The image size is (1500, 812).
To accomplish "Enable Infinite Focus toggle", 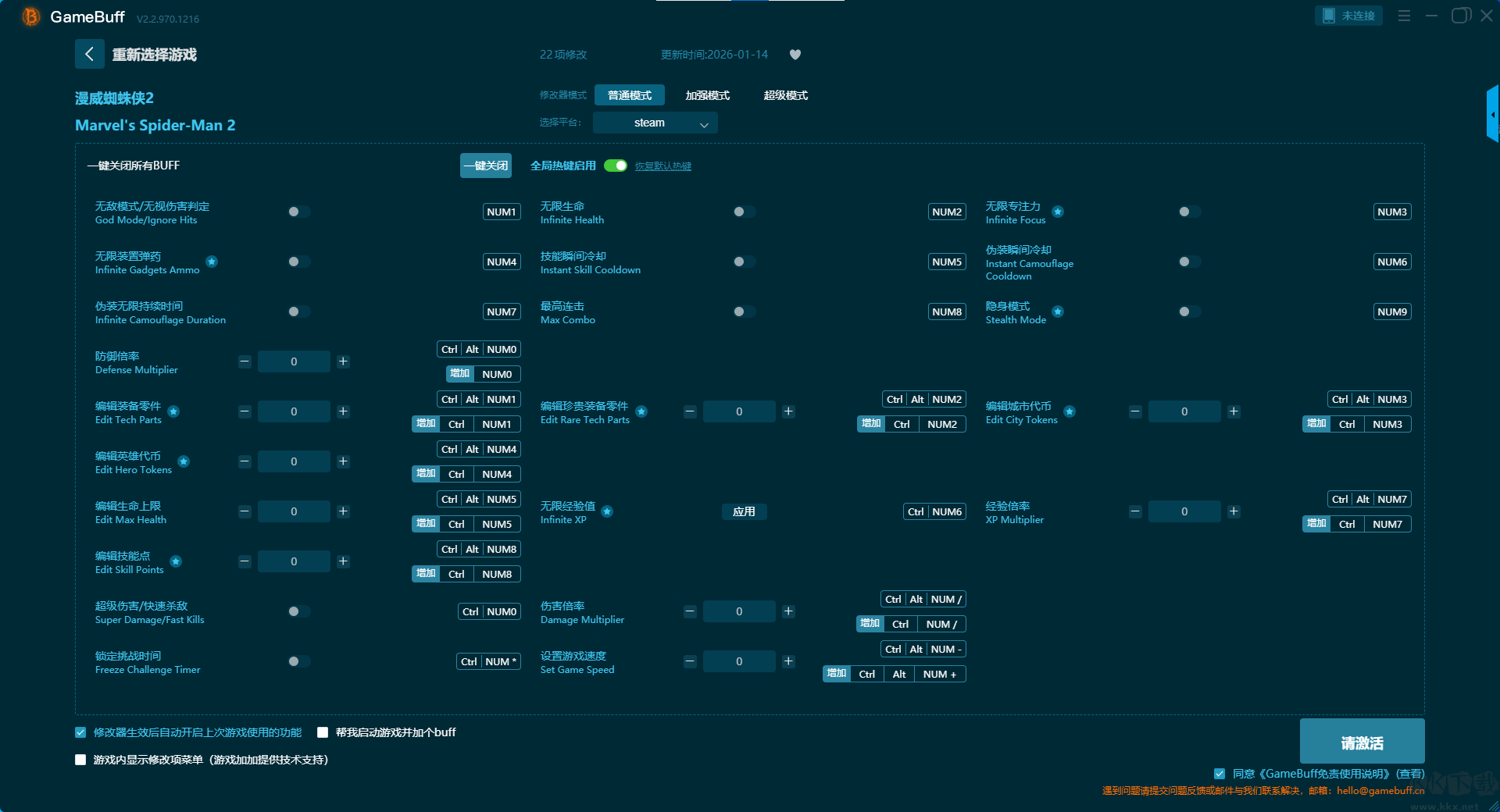I will point(1189,212).
